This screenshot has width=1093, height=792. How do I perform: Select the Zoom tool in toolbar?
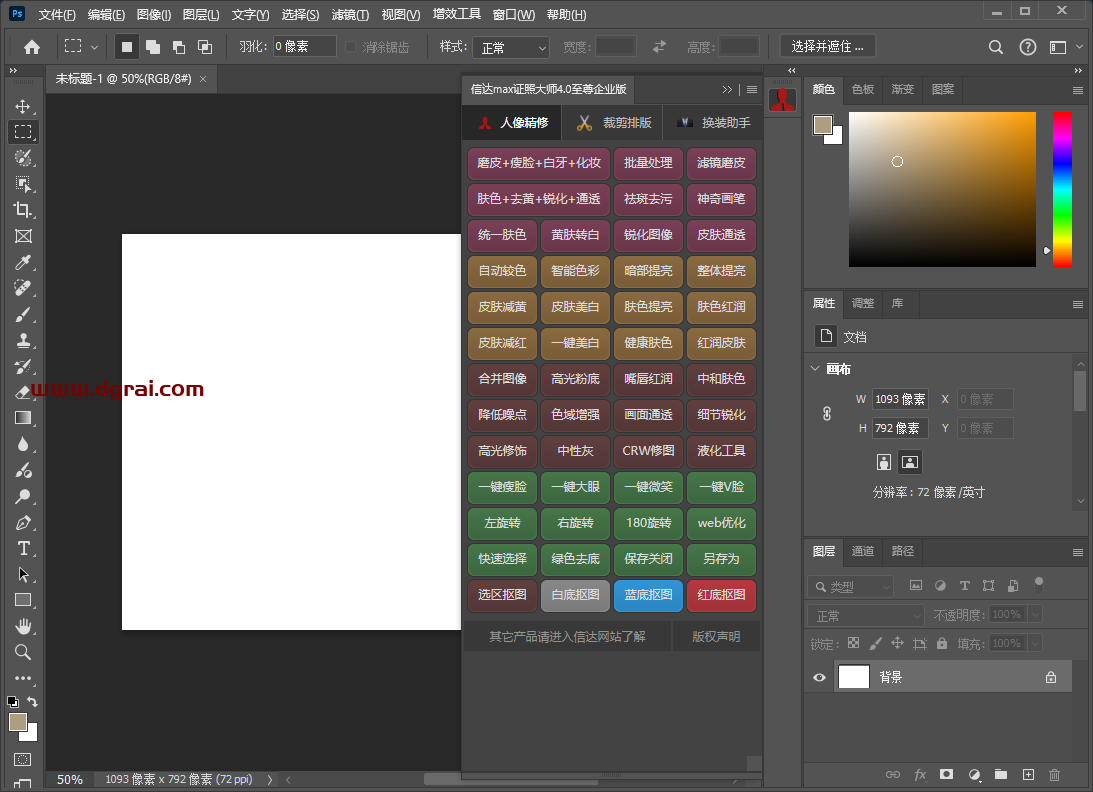coord(23,653)
